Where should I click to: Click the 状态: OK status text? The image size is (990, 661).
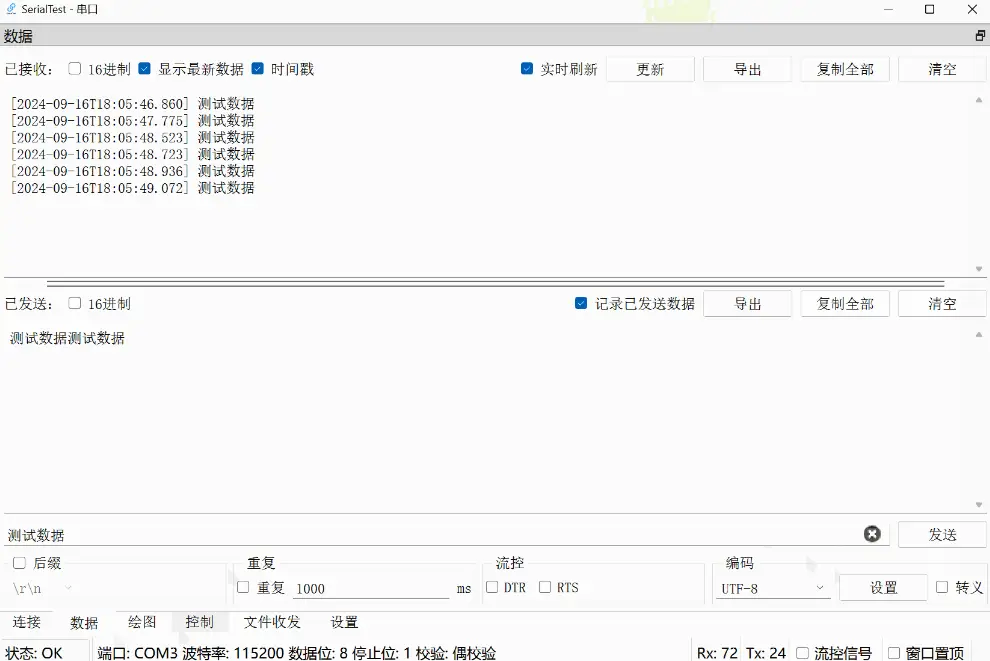[x=34, y=653]
